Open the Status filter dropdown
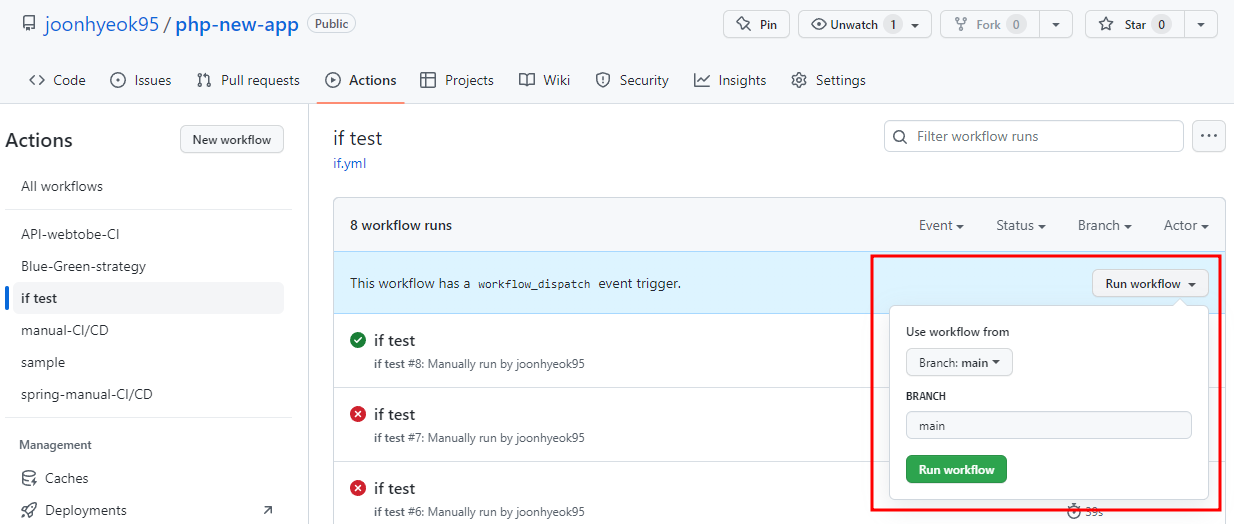The height and width of the screenshot is (524, 1234). (x=1021, y=225)
